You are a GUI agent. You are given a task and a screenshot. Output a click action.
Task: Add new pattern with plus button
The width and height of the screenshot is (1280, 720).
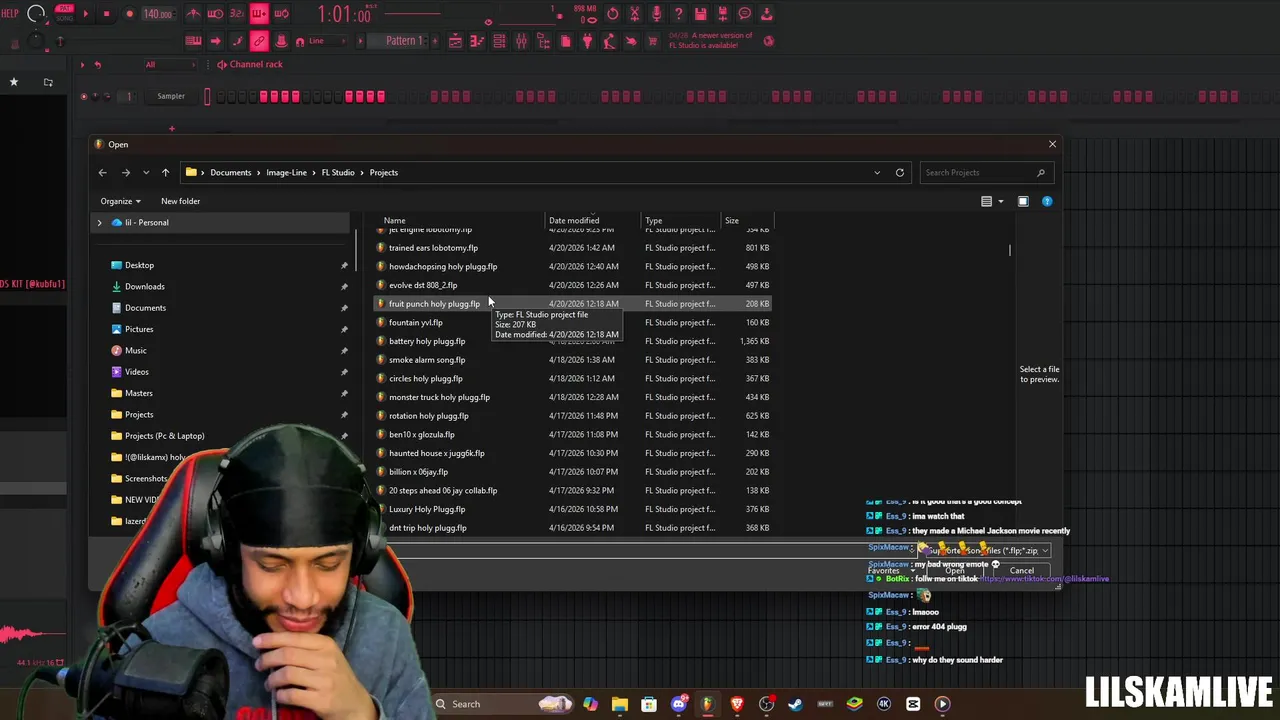[x=434, y=41]
